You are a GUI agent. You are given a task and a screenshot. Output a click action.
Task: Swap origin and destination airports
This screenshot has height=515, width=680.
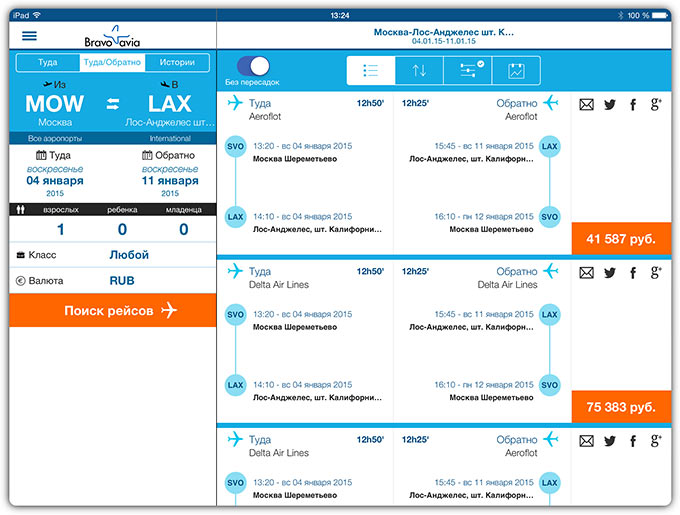[x=113, y=104]
